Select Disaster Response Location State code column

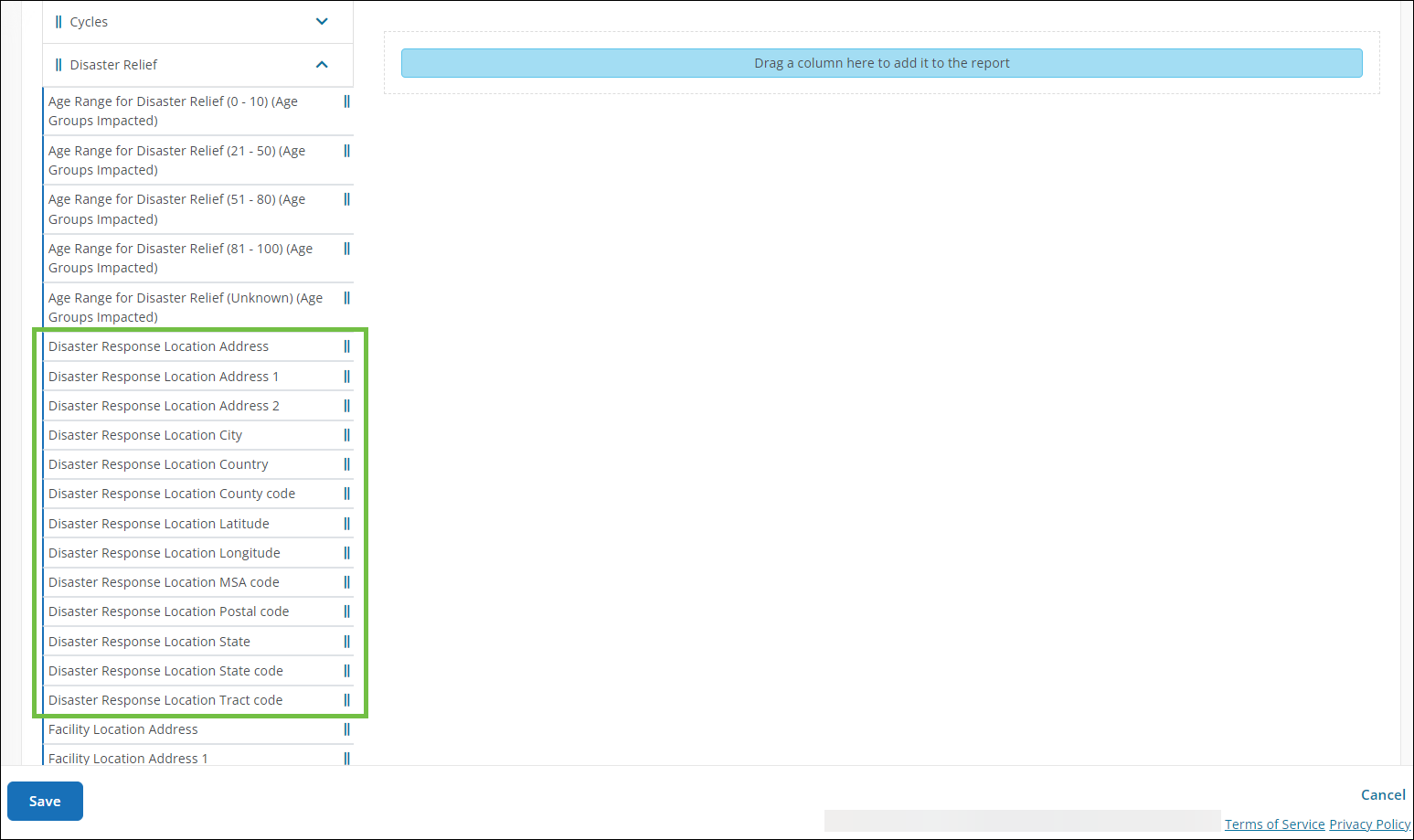pyautogui.click(x=198, y=671)
